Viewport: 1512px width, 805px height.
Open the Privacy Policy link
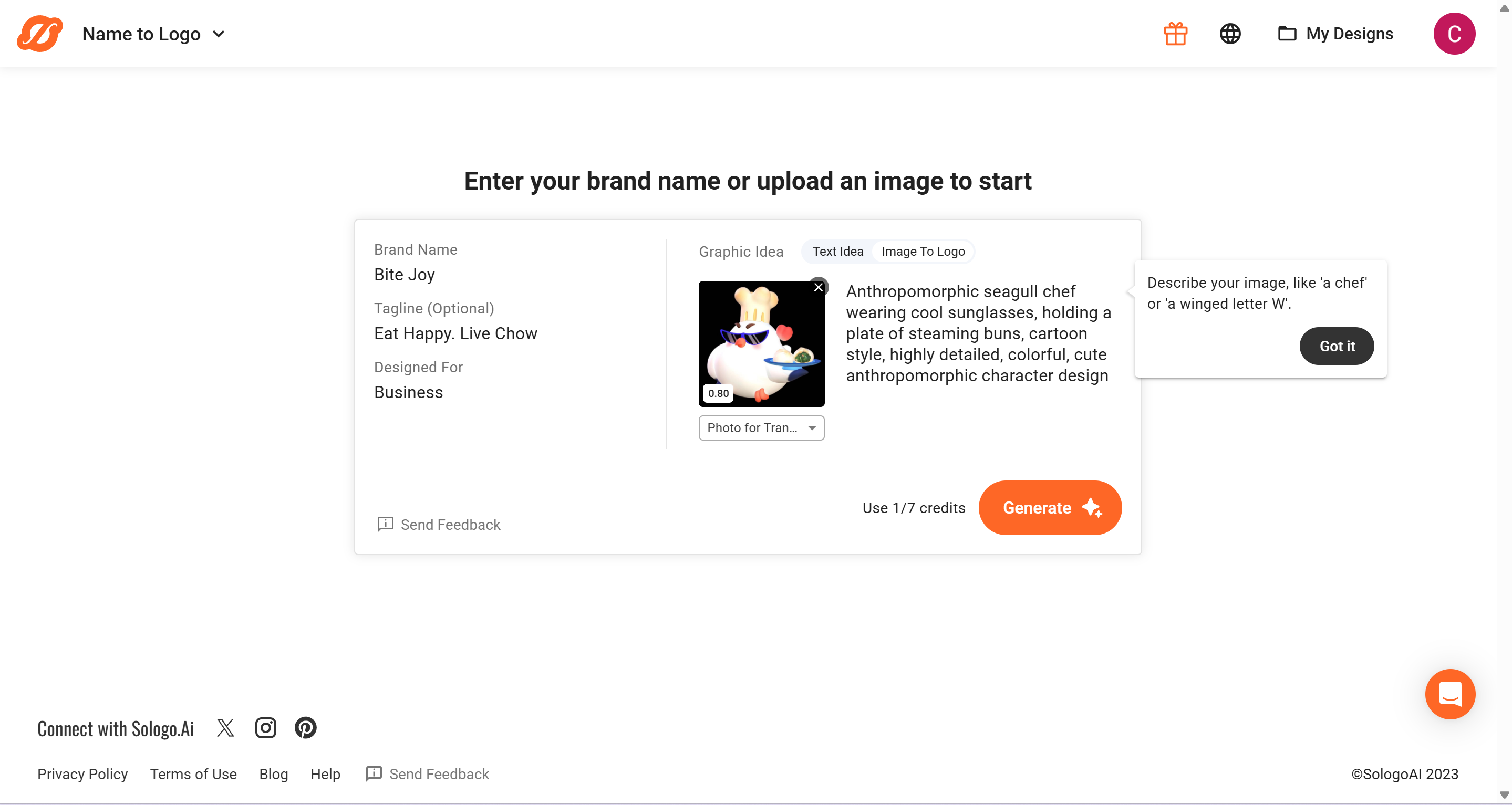83,774
